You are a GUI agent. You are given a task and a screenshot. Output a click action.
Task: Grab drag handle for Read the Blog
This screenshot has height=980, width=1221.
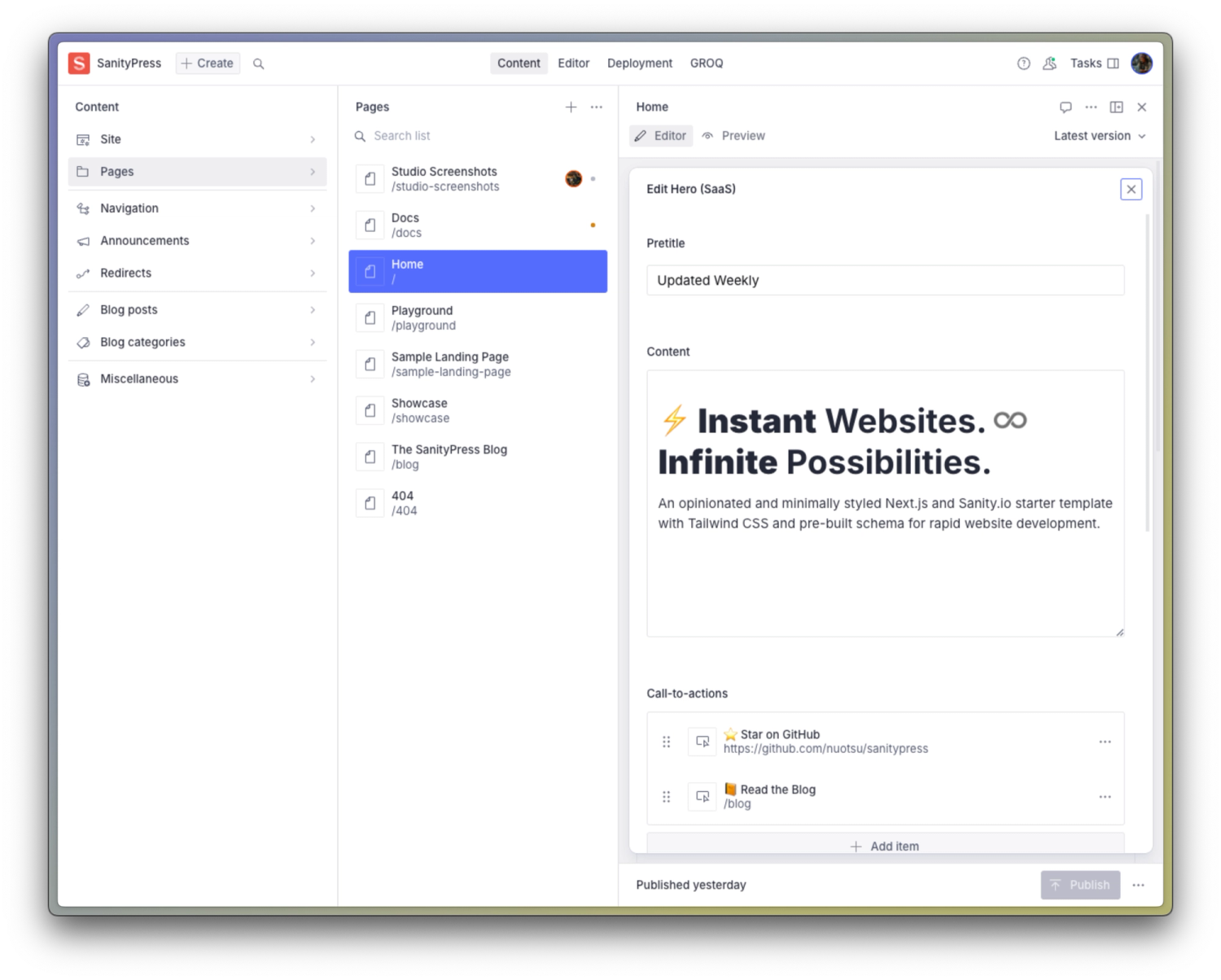pyautogui.click(x=667, y=797)
